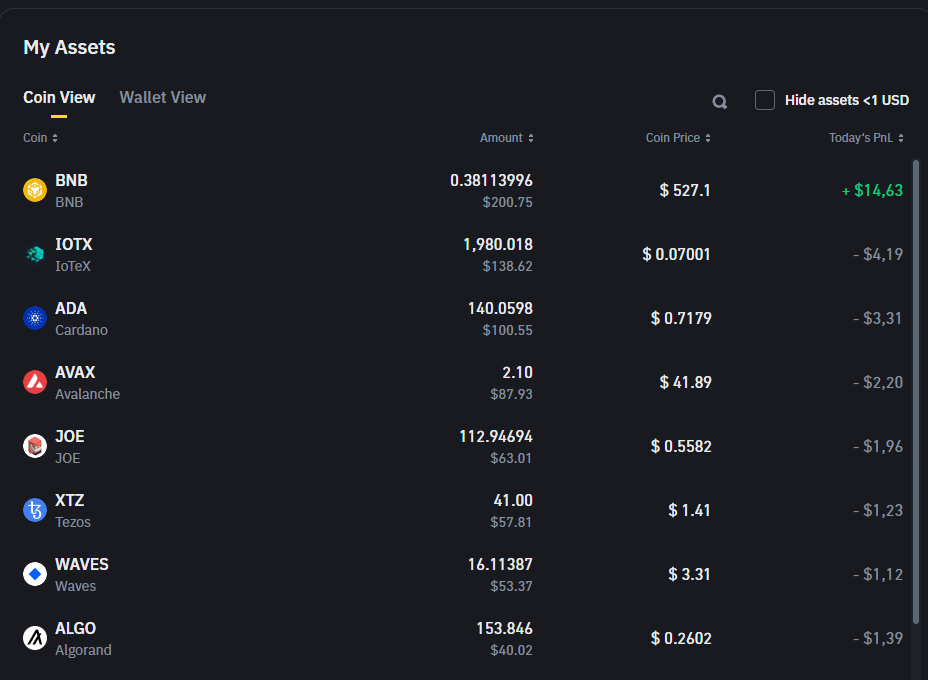
Task: Click the Avalanche AVAX logo icon
Action: tap(35, 382)
